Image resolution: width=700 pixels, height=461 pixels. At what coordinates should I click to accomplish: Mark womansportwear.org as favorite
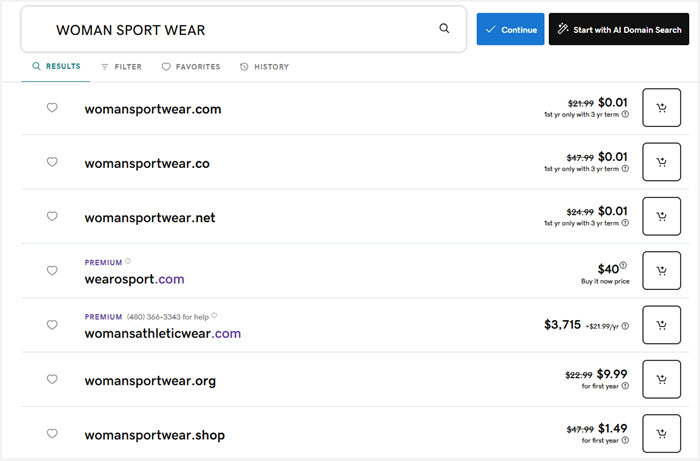53,380
